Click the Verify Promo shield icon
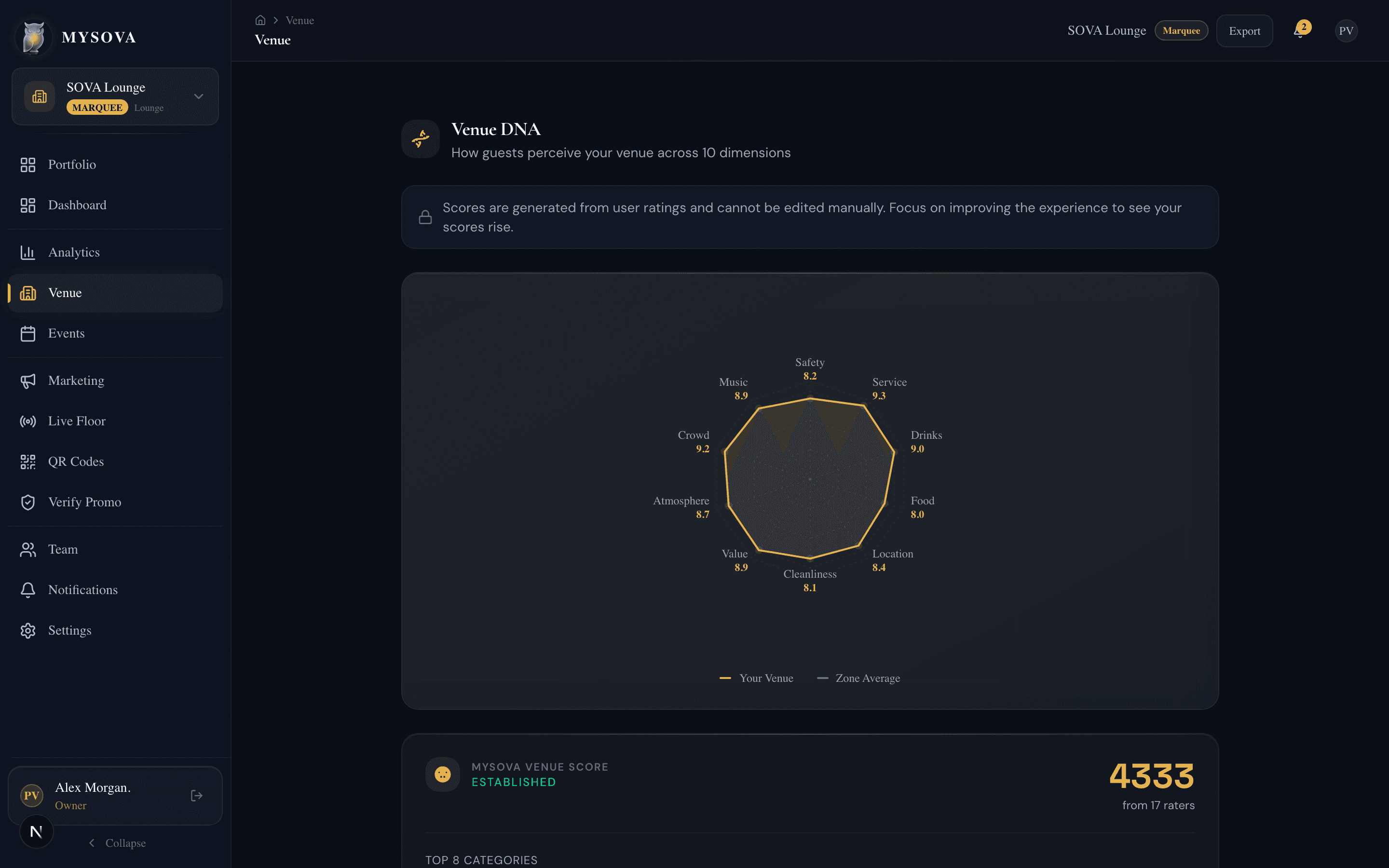This screenshot has width=1389, height=868. point(28,502)
